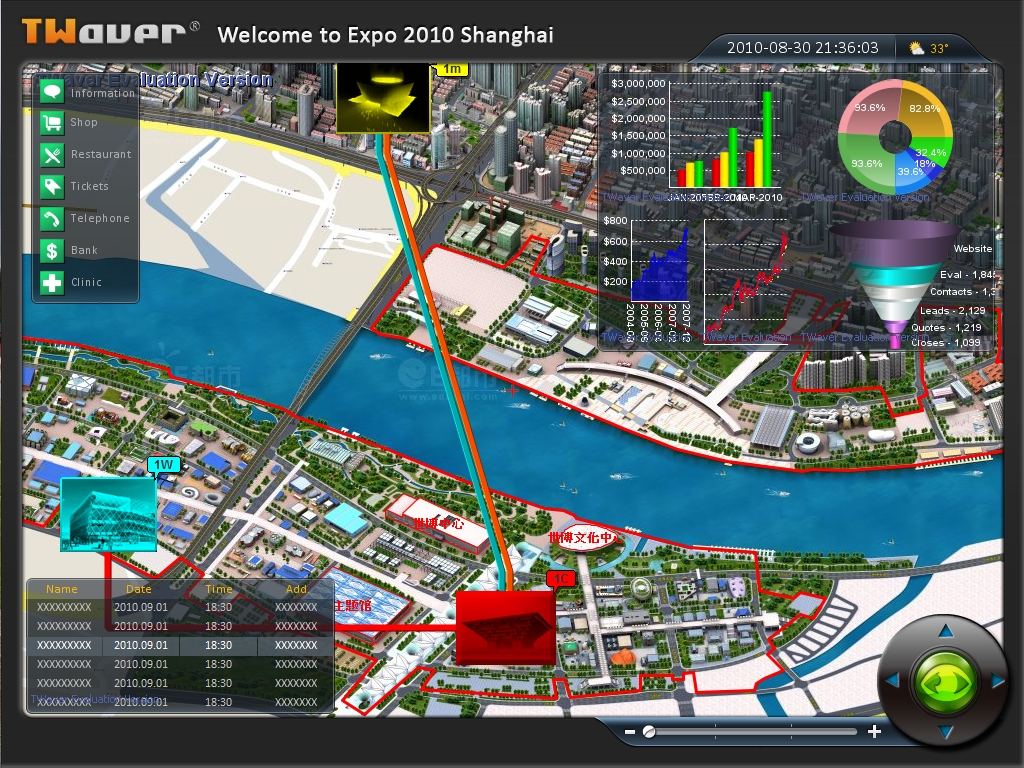Click the zoom slider handle
The height and width of the screenshot is (768, 1024).
pos(649,731)
